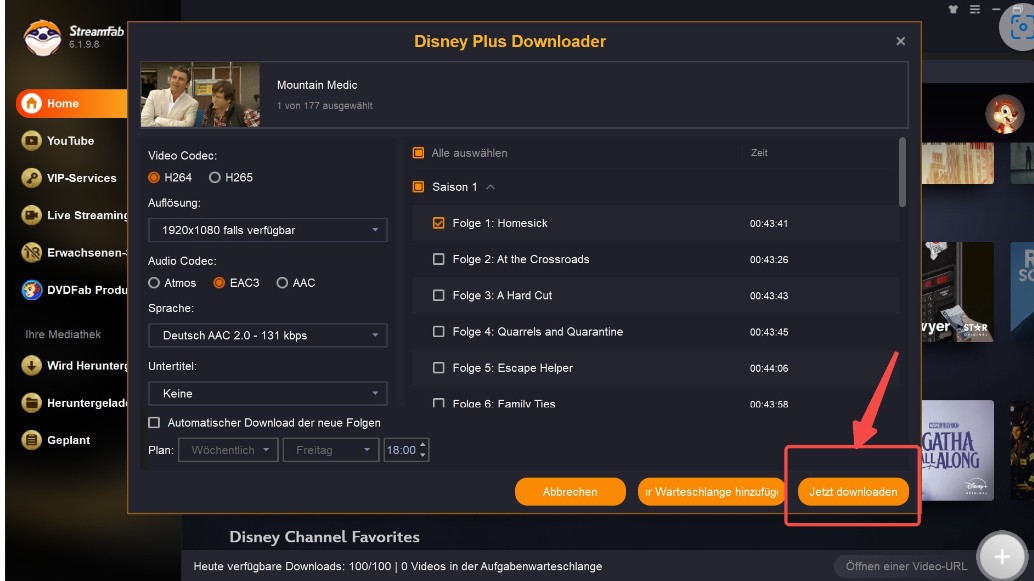Uncheck Folge 1: Homesick
The height and width of the screenshot is (581, 1034).
point(439,223)
